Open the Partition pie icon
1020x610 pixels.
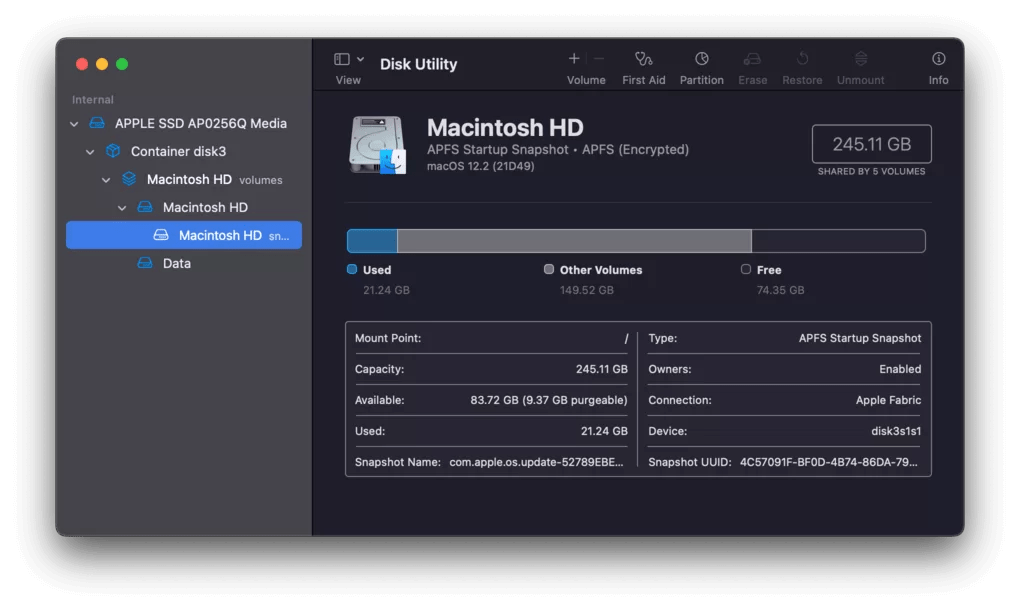[701, 59]
